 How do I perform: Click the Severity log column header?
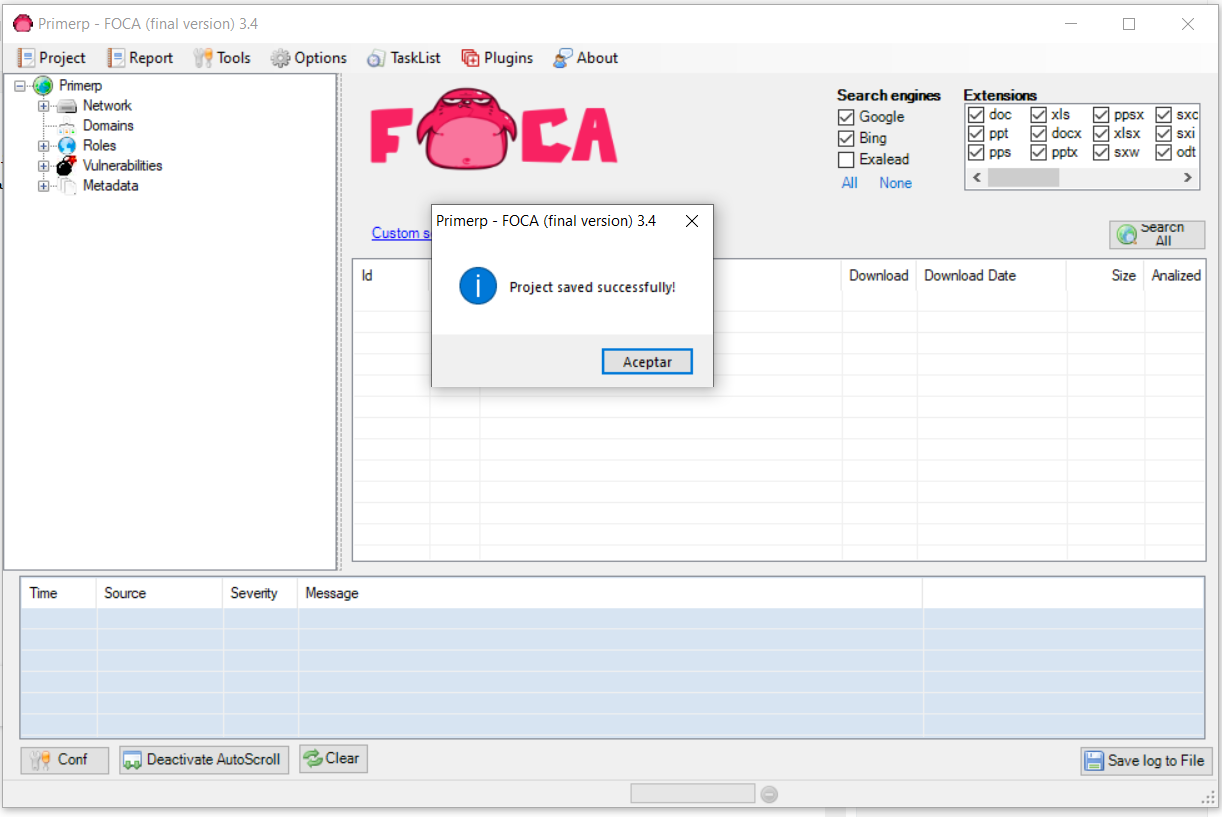click(260, 593)
